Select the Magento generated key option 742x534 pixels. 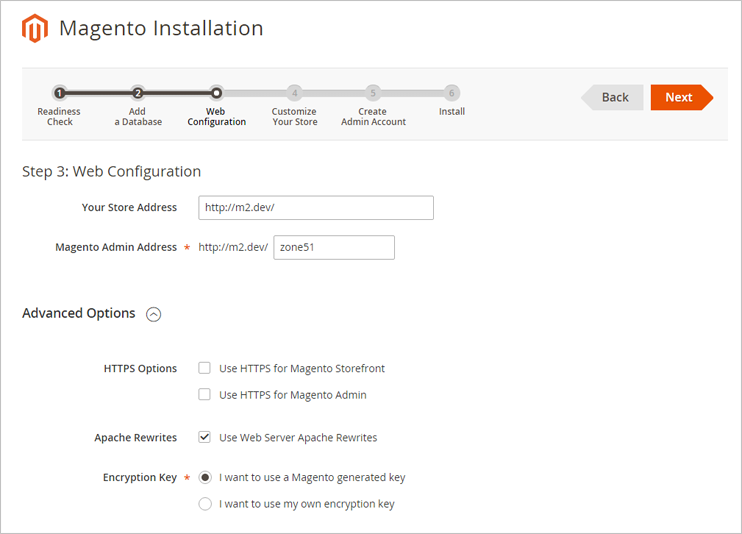point(205,477)
